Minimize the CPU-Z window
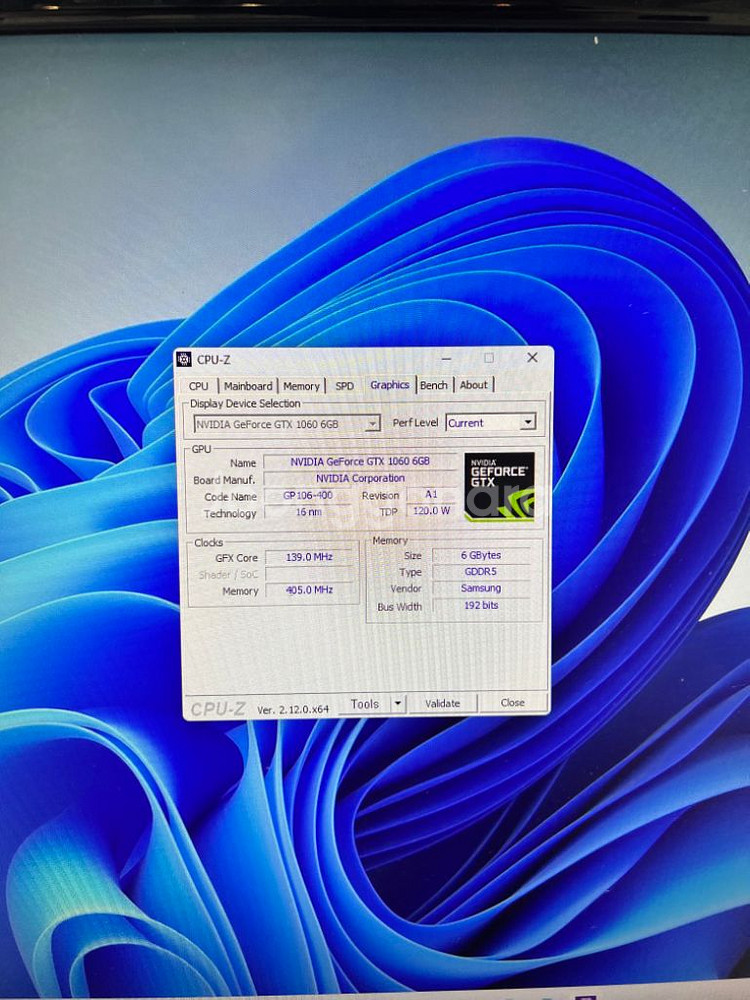Image resolution: width=750 pixels, height=1000 pixels. click(x=445, y=358)
